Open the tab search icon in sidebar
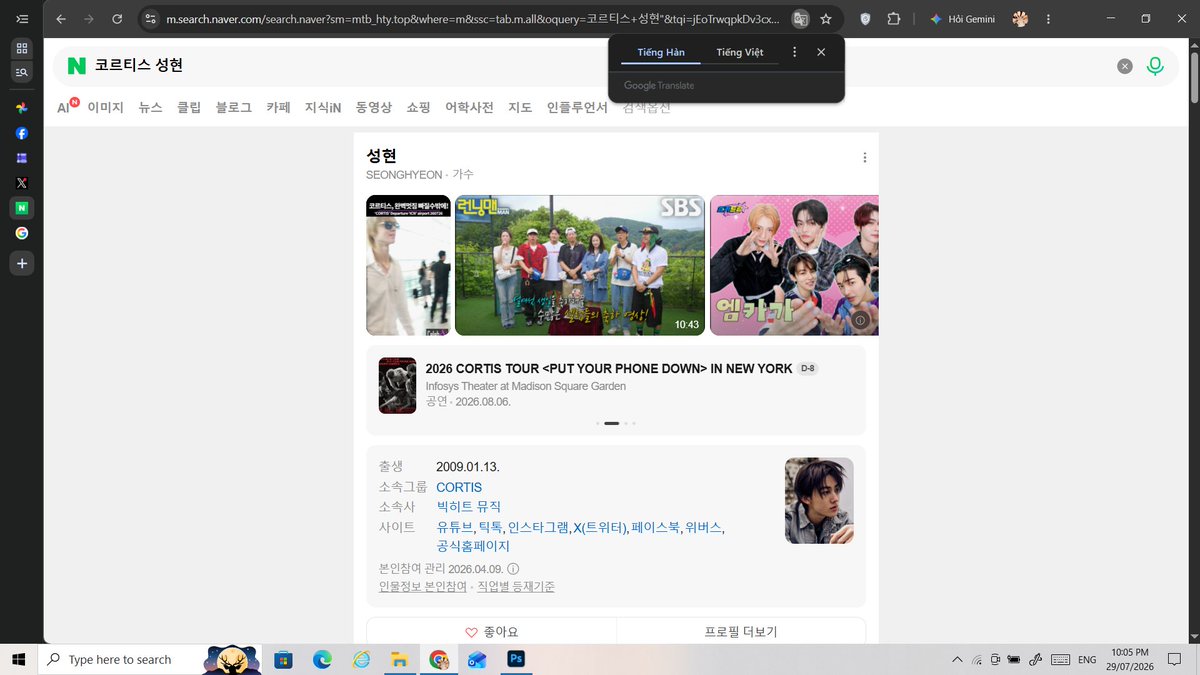The width and height of the screenshot is (1200, 675). point(21,72)
